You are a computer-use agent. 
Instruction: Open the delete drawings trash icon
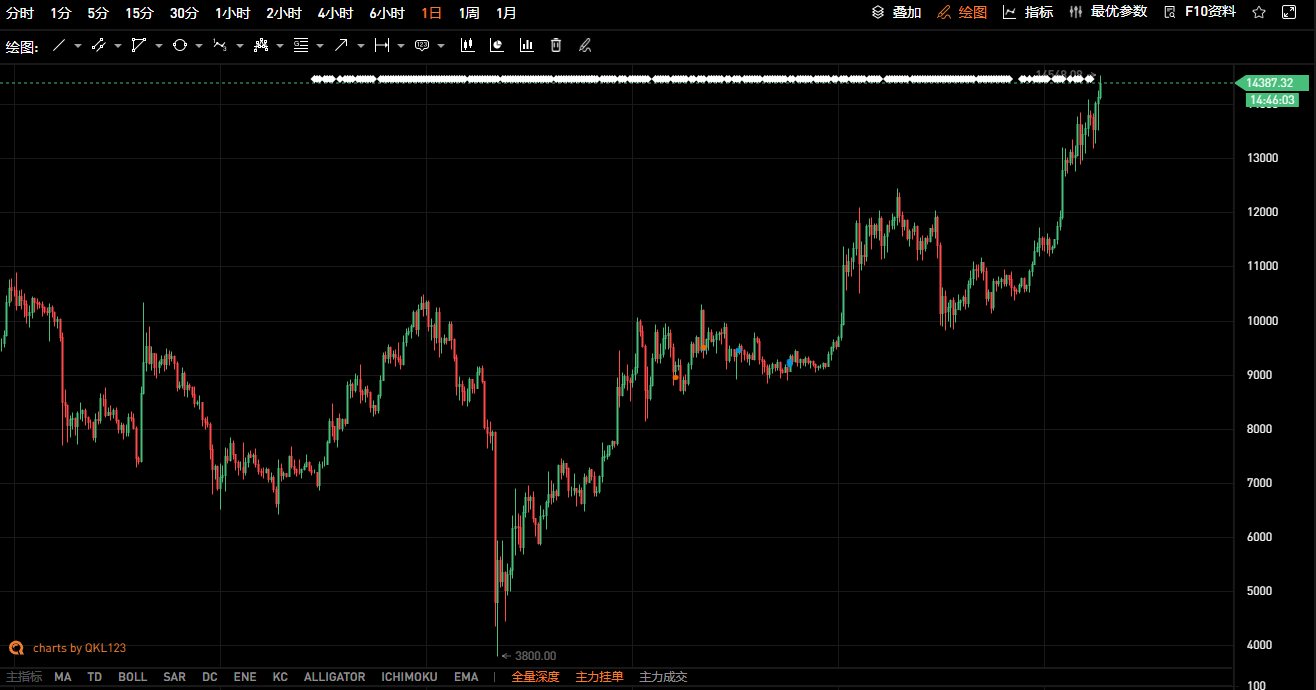pyautogui.click(x=555, y=45)
